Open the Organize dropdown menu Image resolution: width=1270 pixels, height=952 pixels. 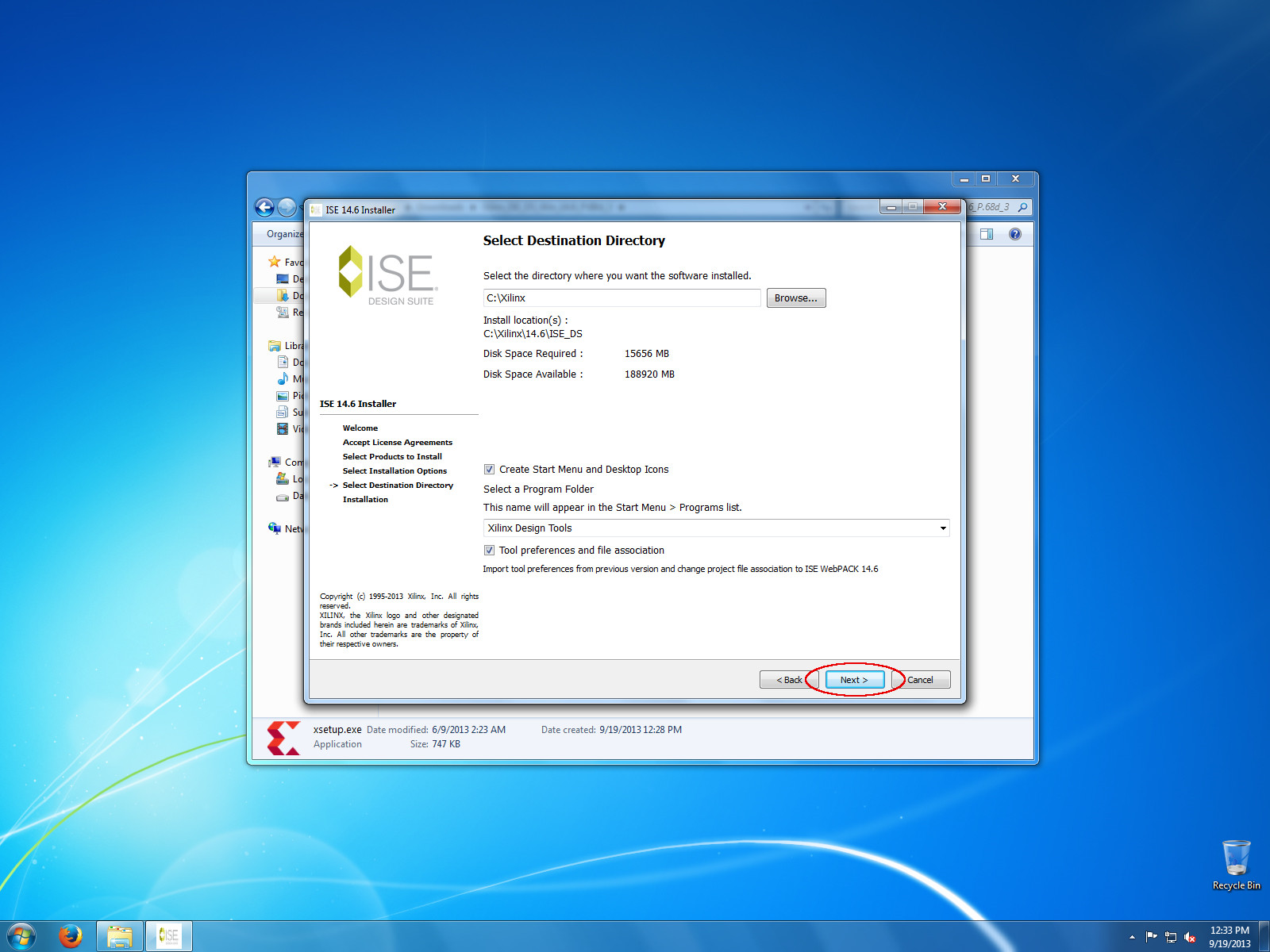coord(283,234)
